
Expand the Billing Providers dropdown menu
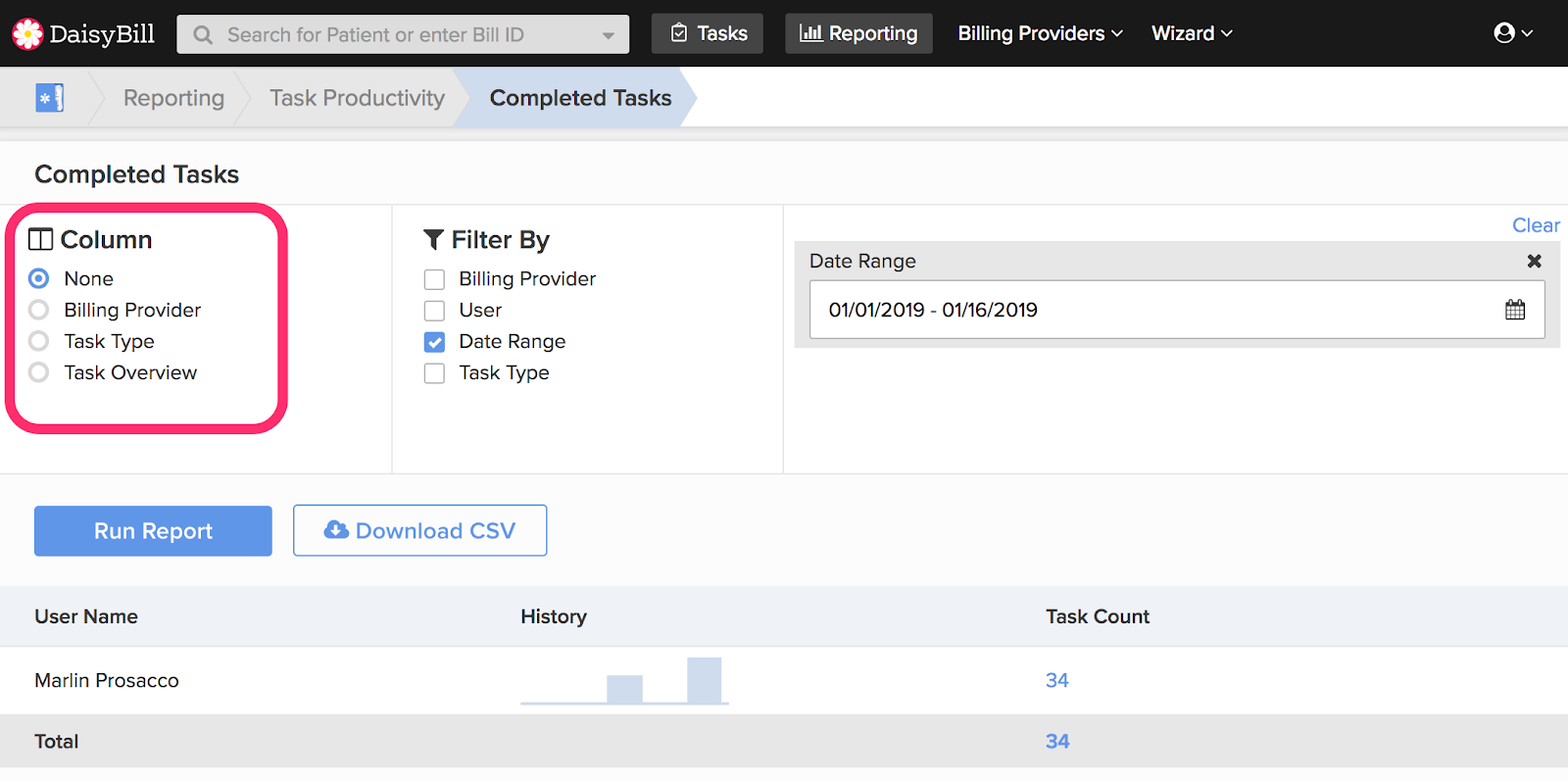coord(1040,33)
